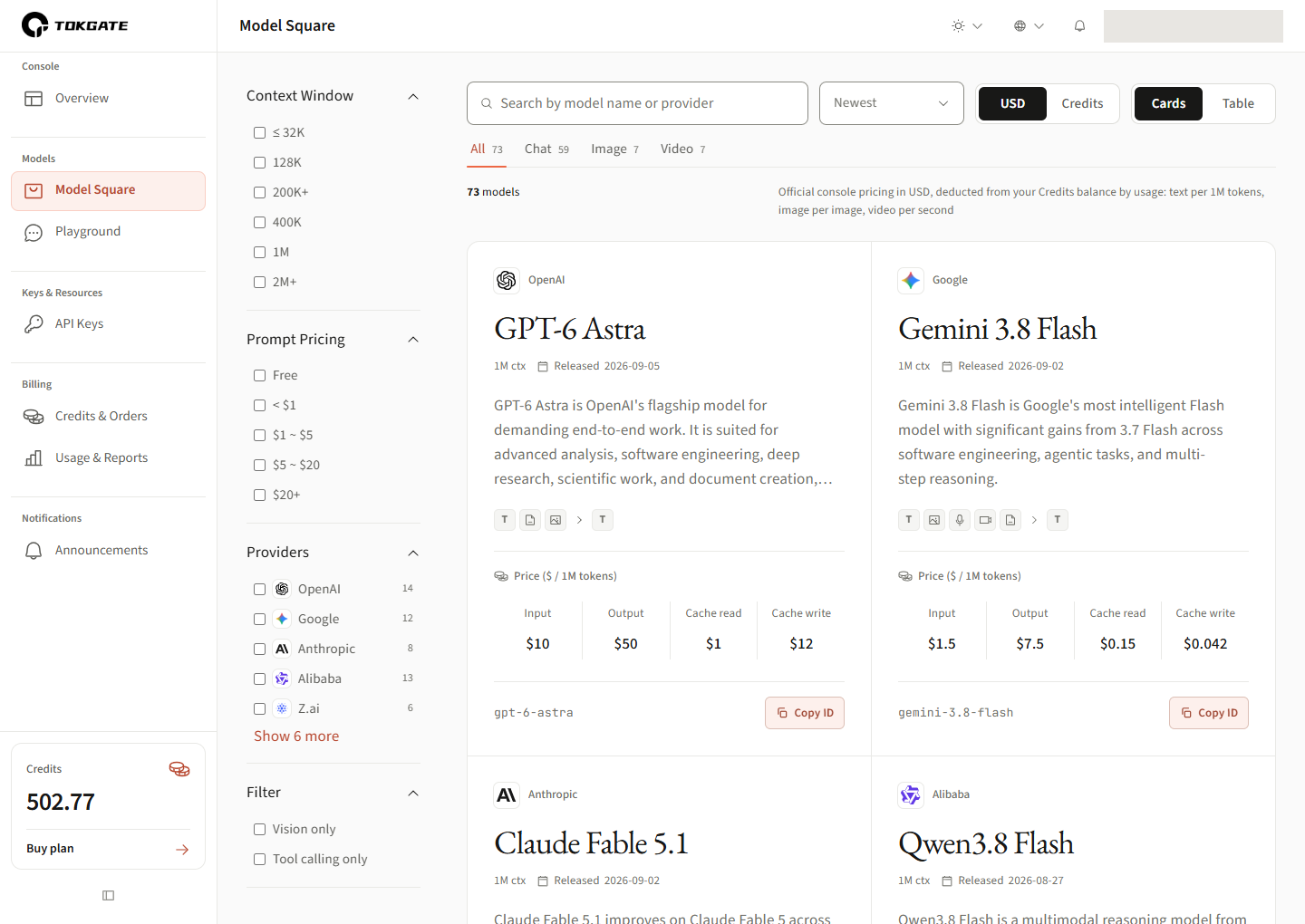1305x924 pixels.
Task: Switch to the Image tab
Action: click(614, 149)
